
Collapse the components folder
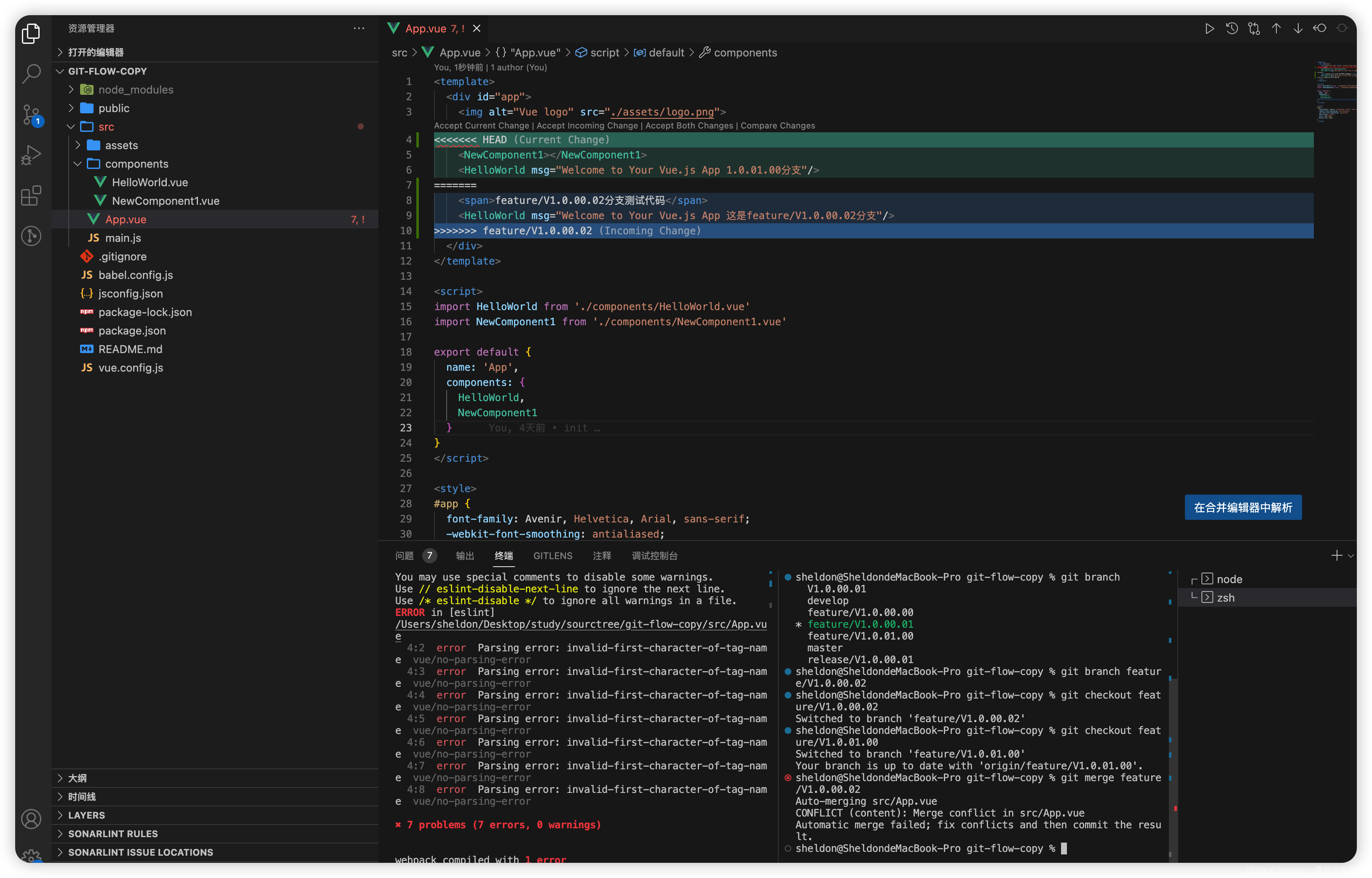(x=215, y=163)
